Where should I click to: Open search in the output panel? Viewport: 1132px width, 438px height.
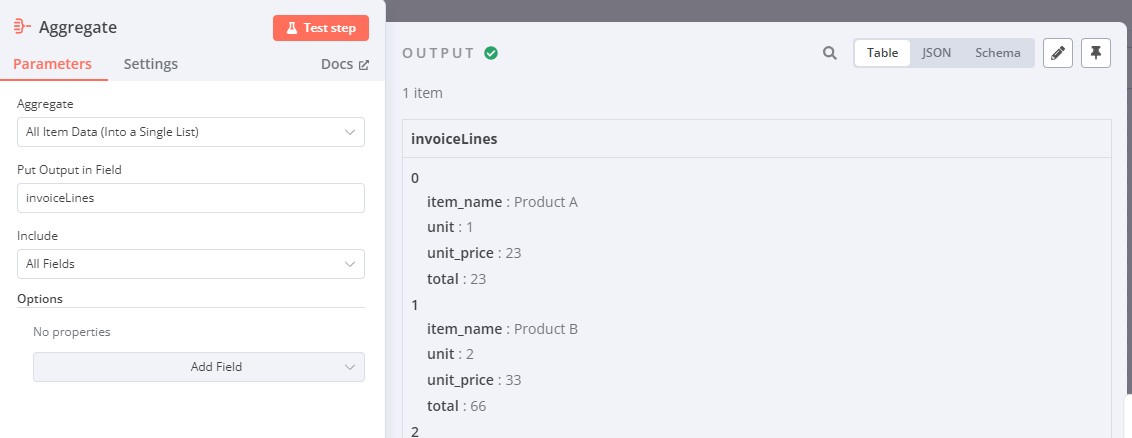[830, 53]
